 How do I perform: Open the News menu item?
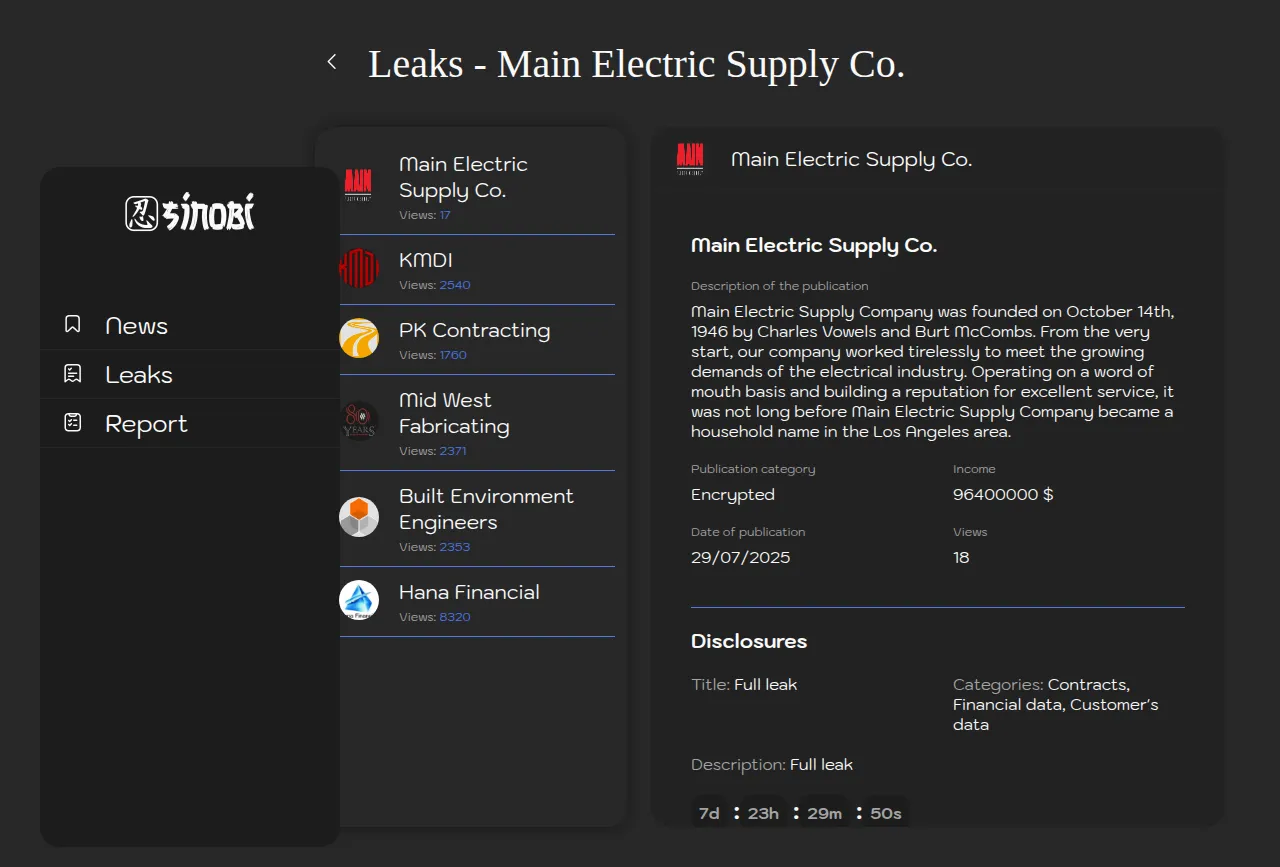tap(137, 326)
